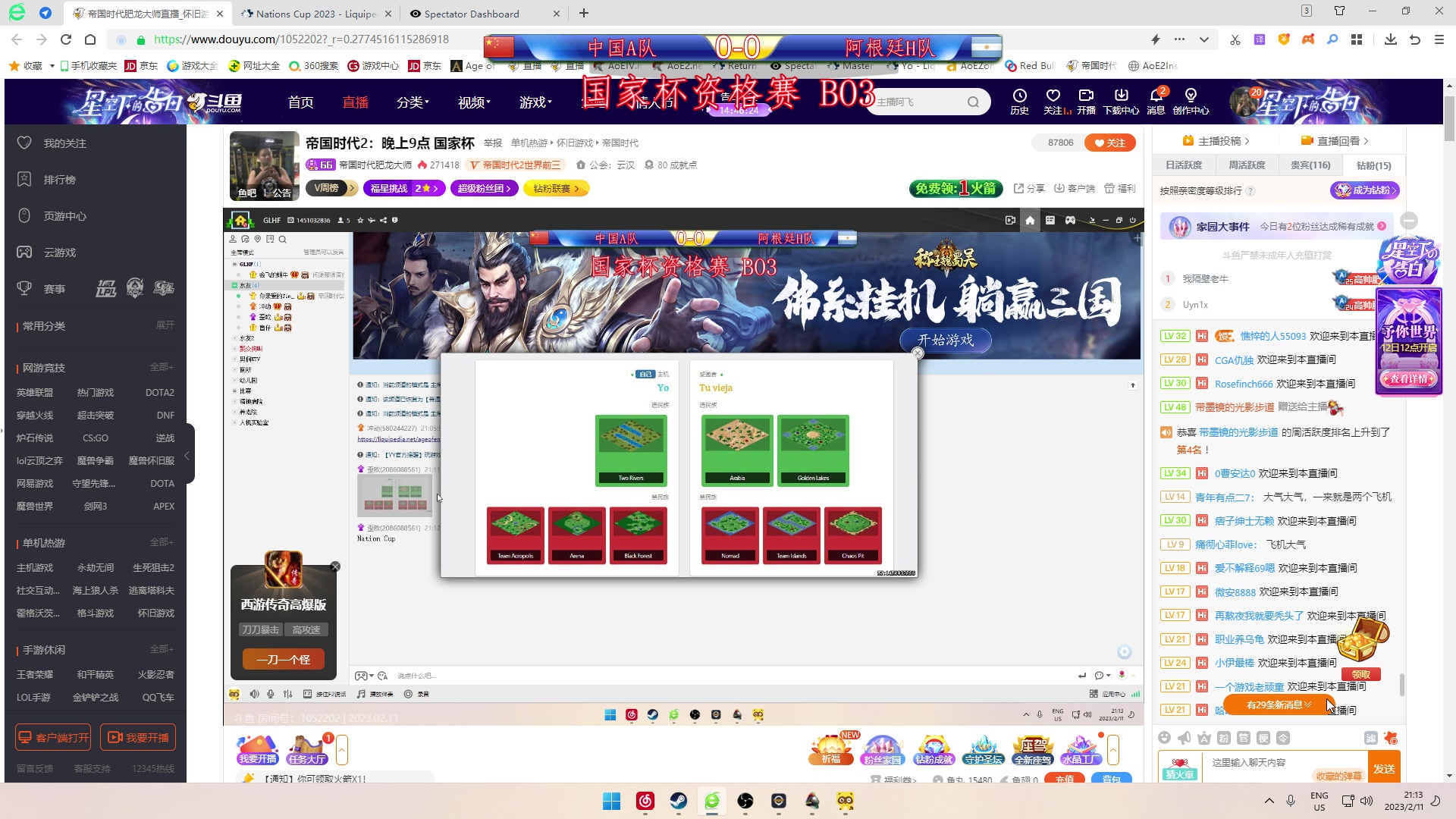Click the 分享 share icon below stream title
Image resolution: width=1456 pixels, height=819 pixels.
[1029, 188]
